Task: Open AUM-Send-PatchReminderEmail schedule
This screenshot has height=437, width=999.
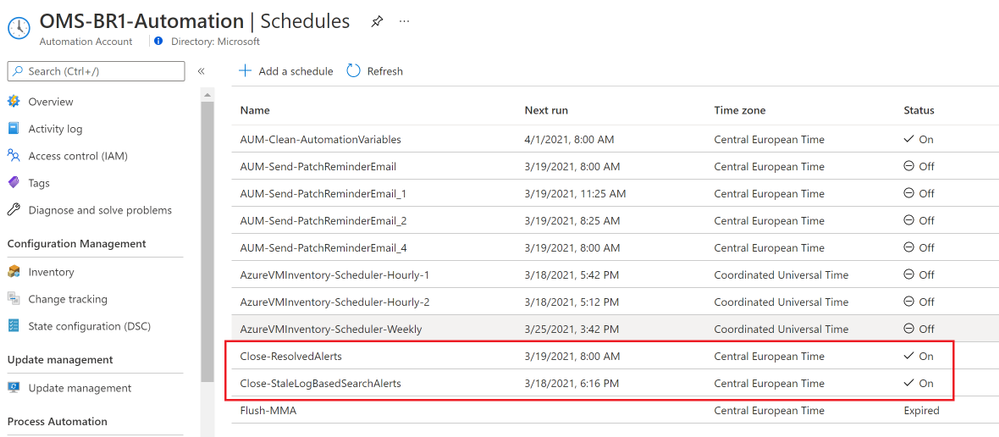Action: (x=319, y=166)
